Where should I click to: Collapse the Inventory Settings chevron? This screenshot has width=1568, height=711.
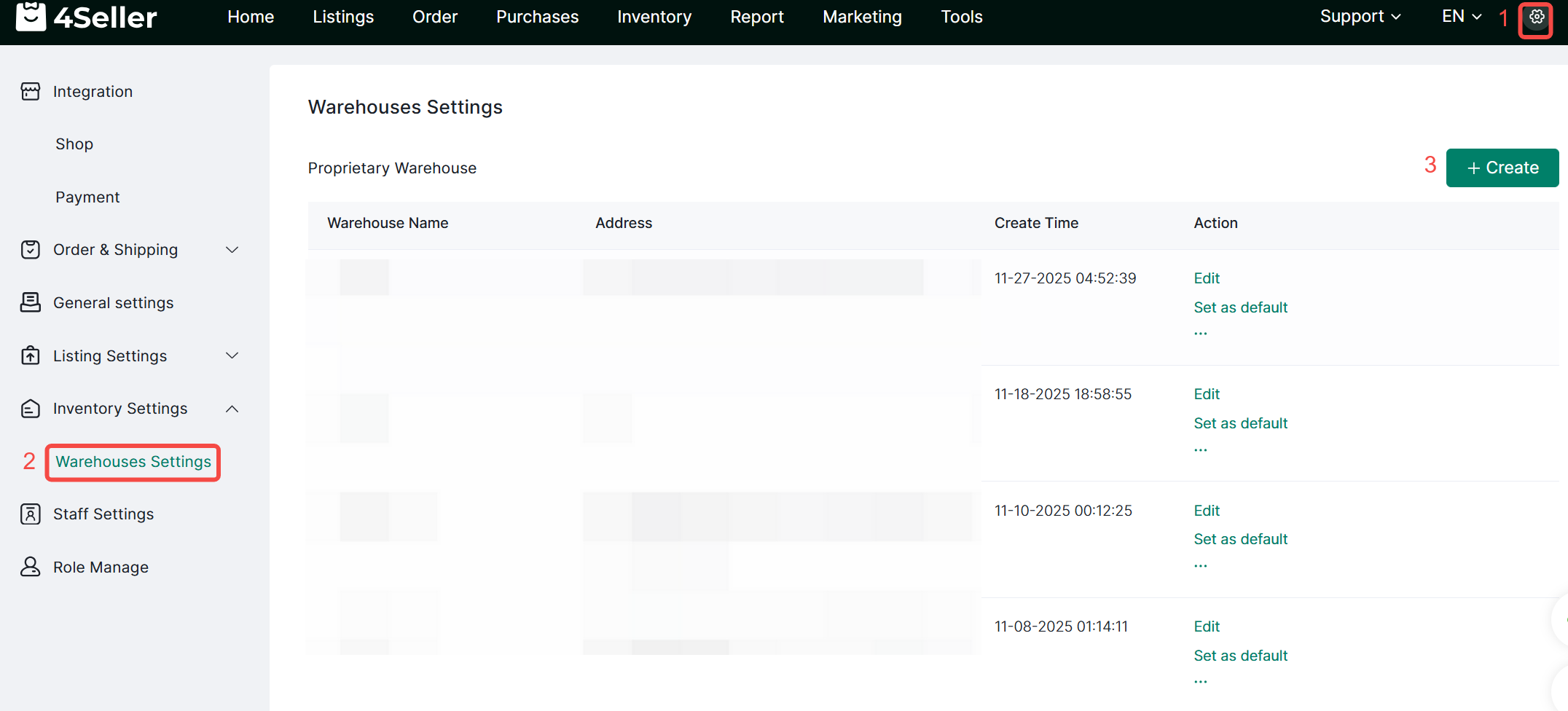(232, 409)
